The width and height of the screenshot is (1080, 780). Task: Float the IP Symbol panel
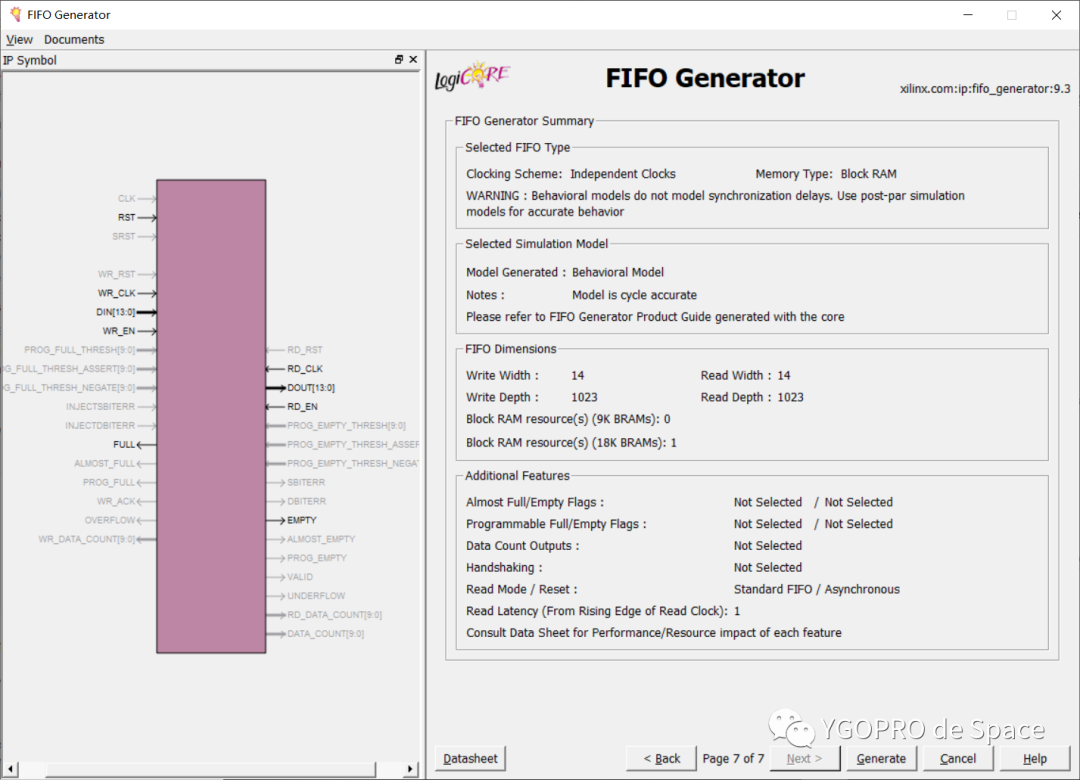coord(398,59)
